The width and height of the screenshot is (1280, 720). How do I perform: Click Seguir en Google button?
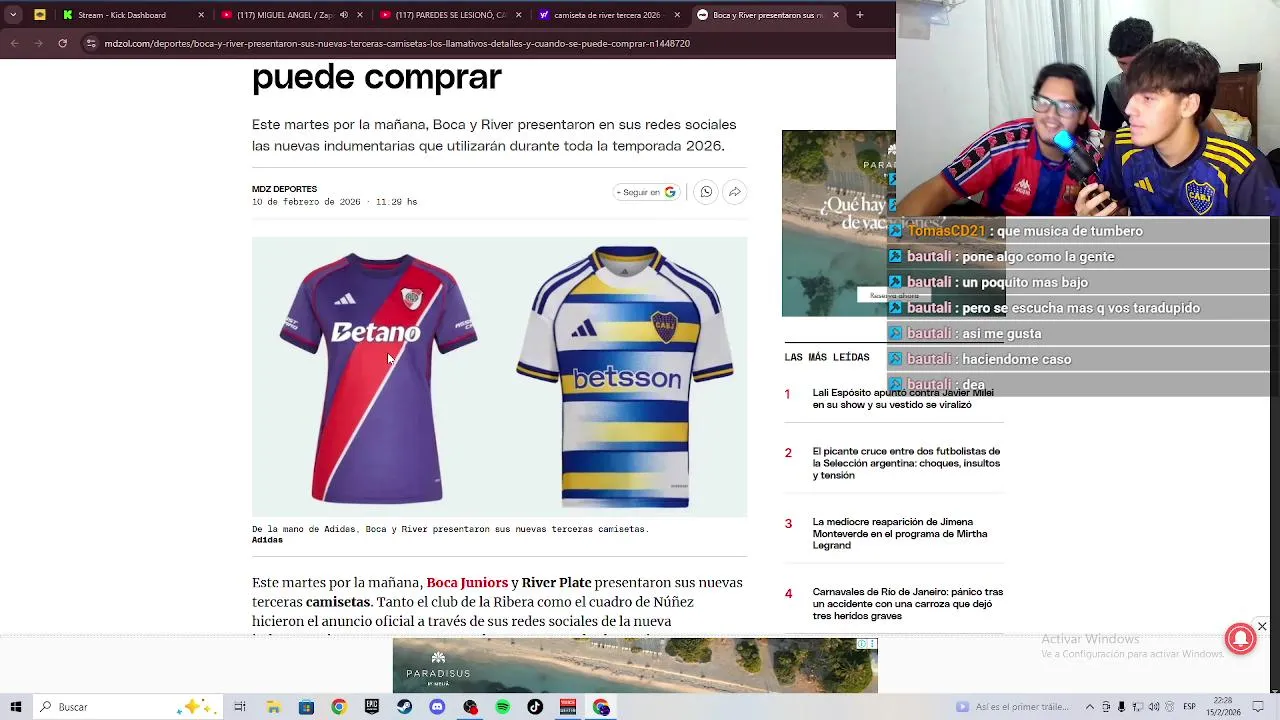pyautogui.click(x=646, y=192)
